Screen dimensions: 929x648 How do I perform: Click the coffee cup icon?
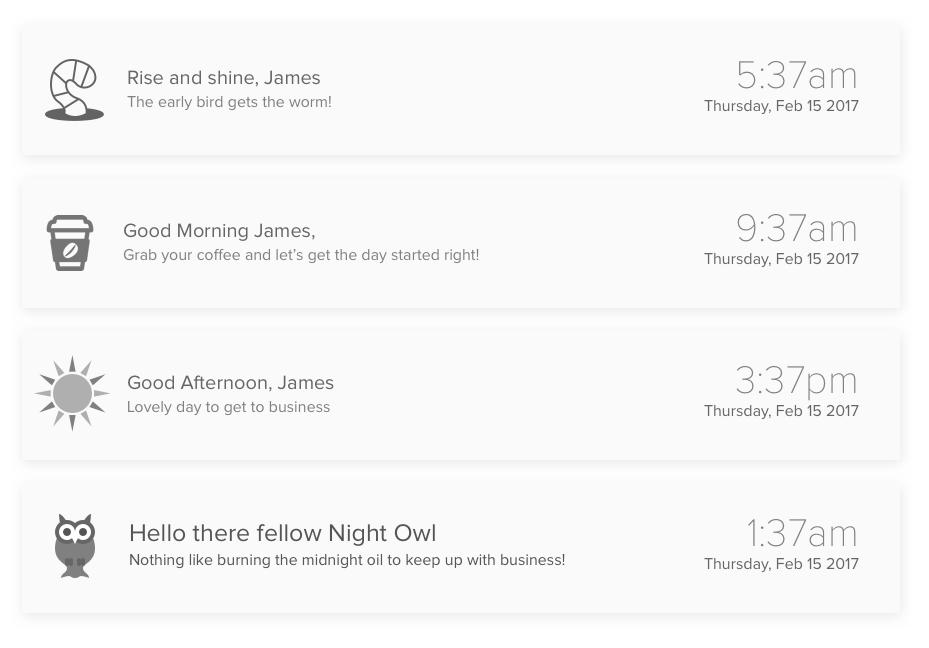click(x=70, y=243)
